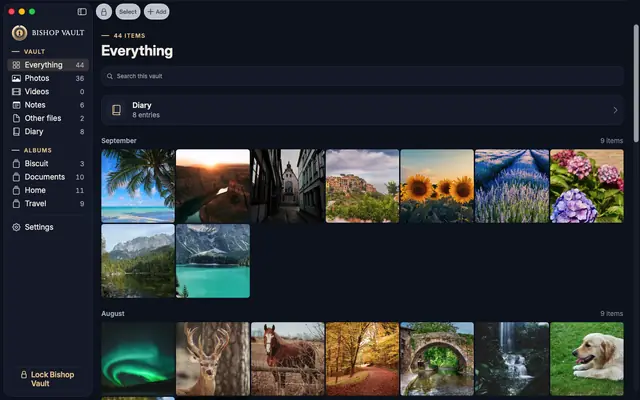Open the brown horse photo
The image size is (640, 400).
(x=288, y=359)
